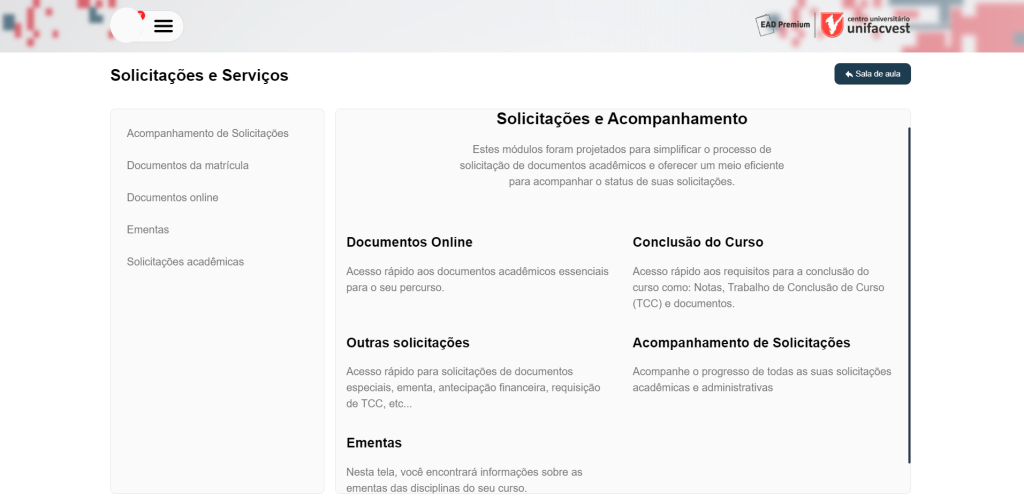Viewport: 1024px width, 502px height.
Task: Open the hamburger menu
Action: click(x=163, y=26)
